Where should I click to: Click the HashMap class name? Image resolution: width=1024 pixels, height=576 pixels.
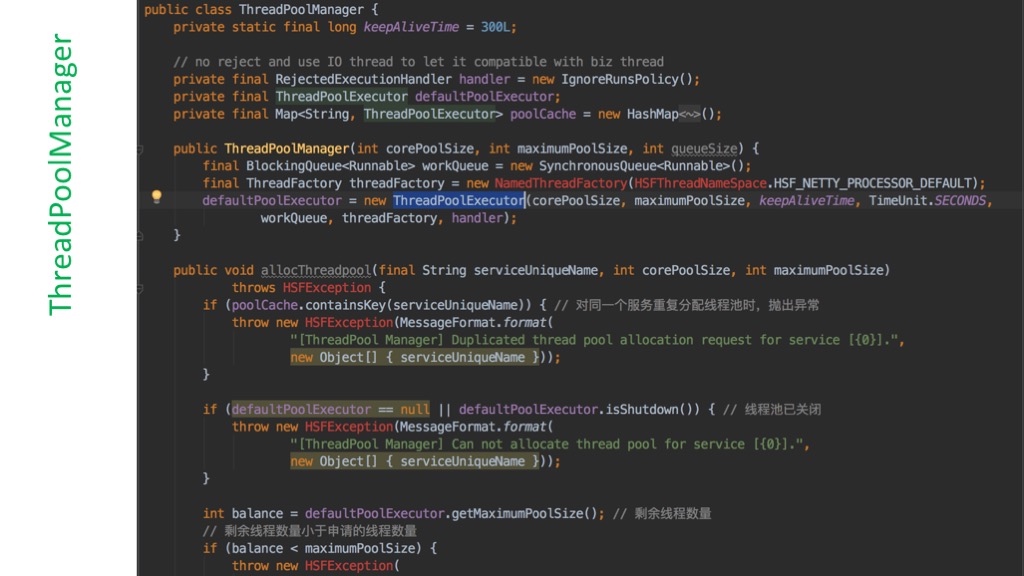[652, 114]
